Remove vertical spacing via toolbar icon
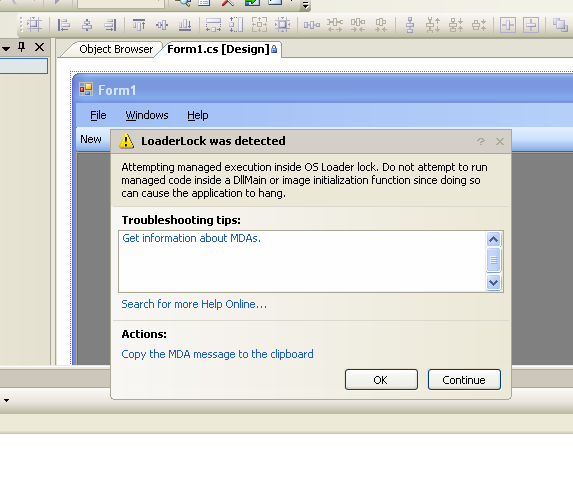 pos(479,25)
